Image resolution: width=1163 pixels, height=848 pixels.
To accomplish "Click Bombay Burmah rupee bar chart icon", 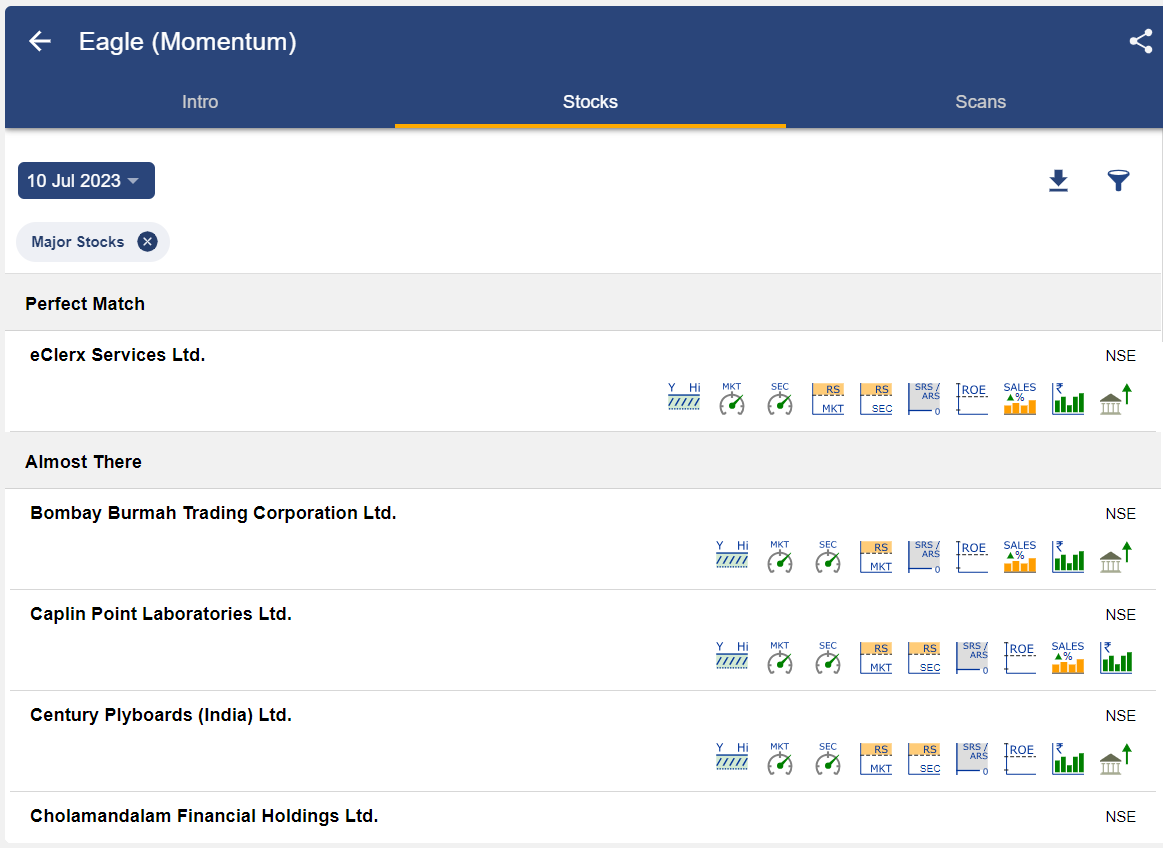I will pyautogui.click(x=1068, y=556).
